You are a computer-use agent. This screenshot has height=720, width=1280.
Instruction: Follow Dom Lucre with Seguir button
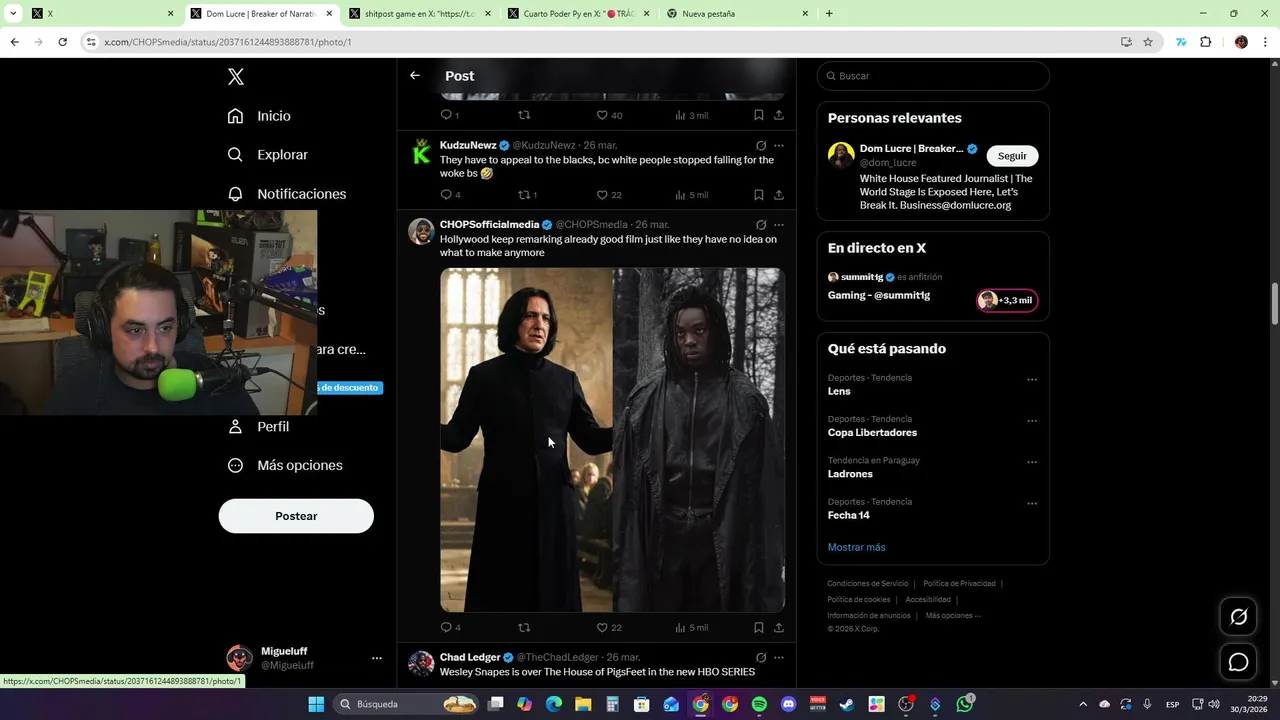click(1012, 156)
